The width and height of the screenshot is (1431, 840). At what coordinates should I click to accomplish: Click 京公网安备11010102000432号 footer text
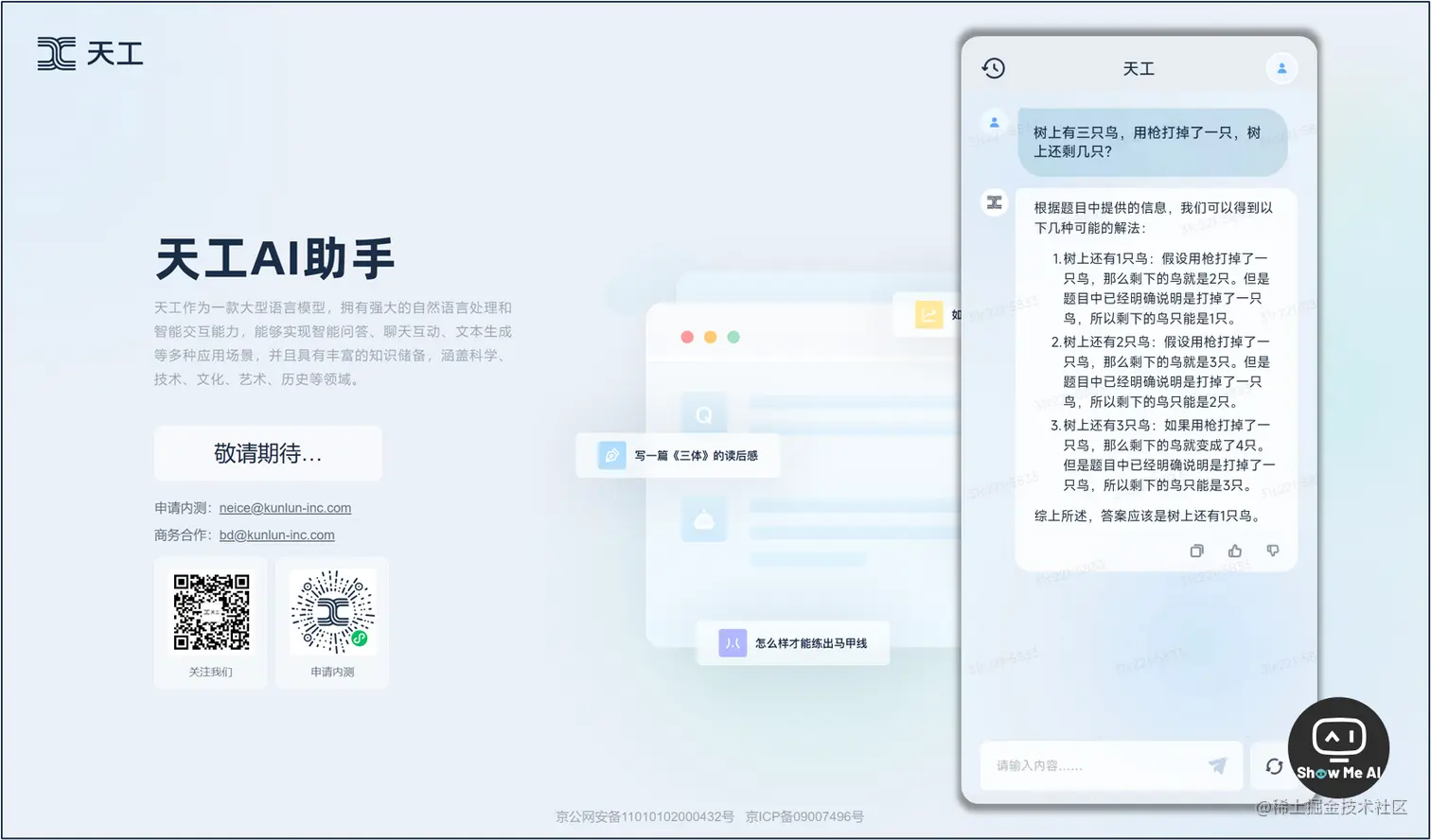(645, 816)
